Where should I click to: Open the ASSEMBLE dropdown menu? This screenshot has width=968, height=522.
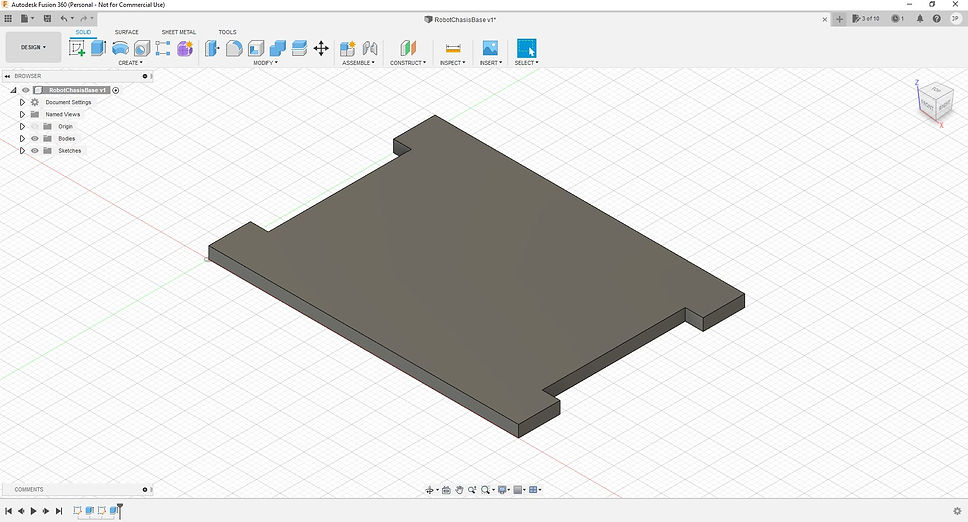click(x=358, y=63)
